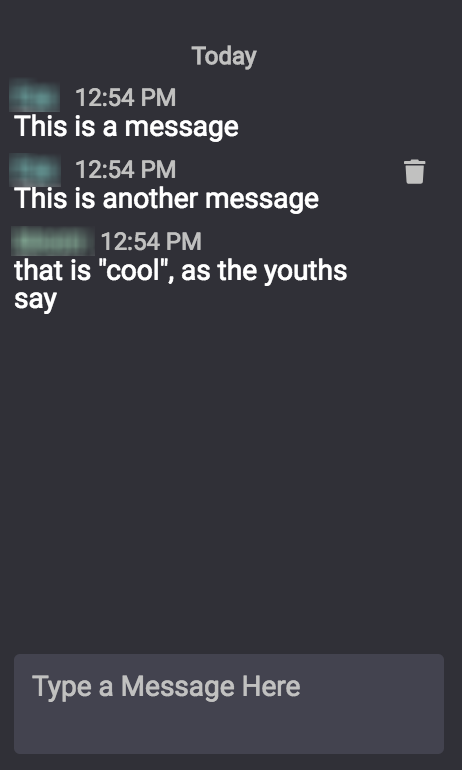
Task: Click the word "This" in the first message
Action: coord(40,126)
